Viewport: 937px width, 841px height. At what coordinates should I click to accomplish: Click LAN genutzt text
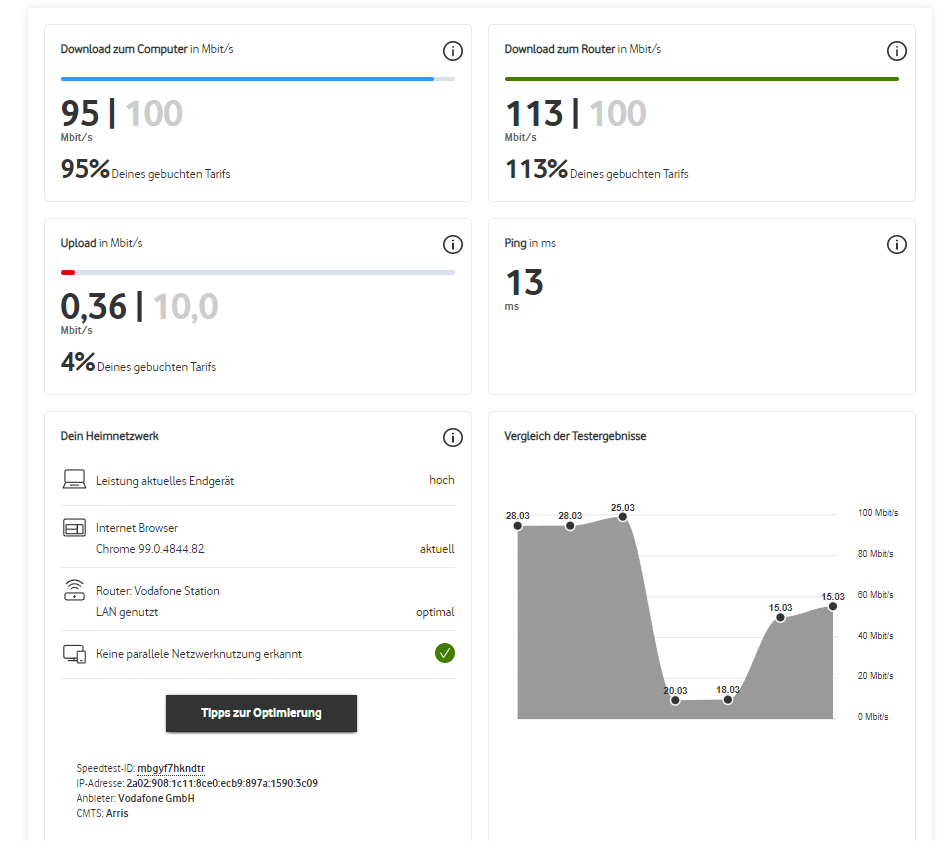(127, 612)
